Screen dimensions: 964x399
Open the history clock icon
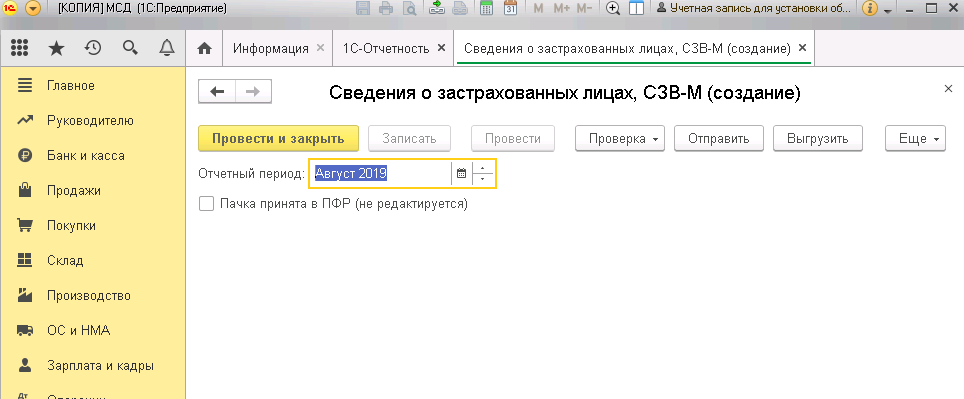click(x=93, y=48)
